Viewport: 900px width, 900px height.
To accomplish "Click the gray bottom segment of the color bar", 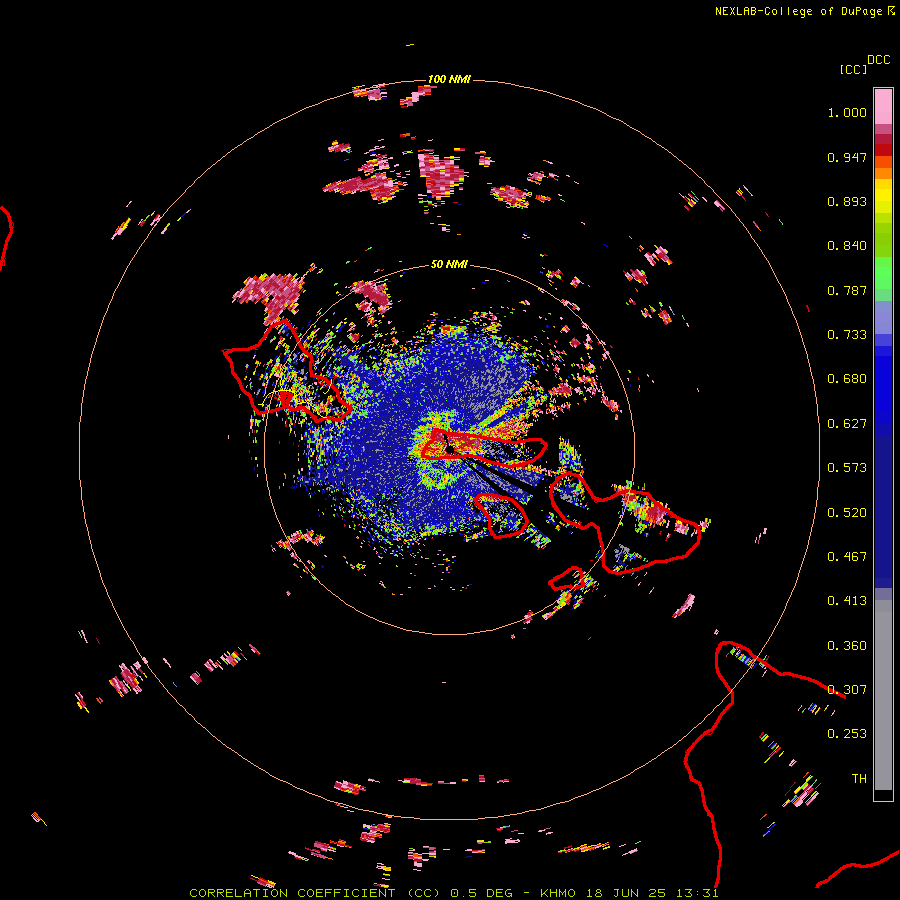I will click(x=883, y=695).
